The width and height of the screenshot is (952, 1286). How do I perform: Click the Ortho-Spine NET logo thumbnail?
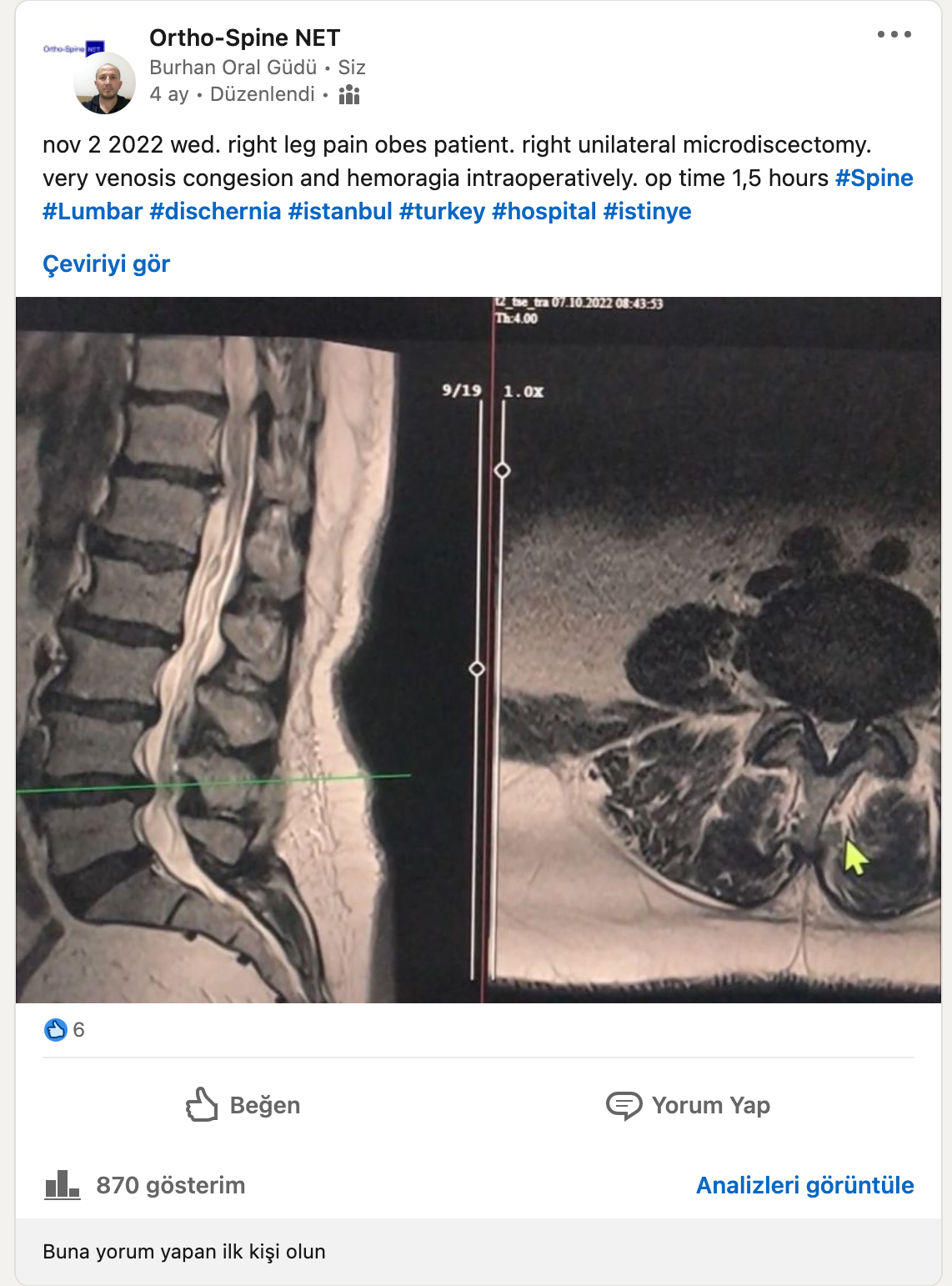click(x=73, y=48)
